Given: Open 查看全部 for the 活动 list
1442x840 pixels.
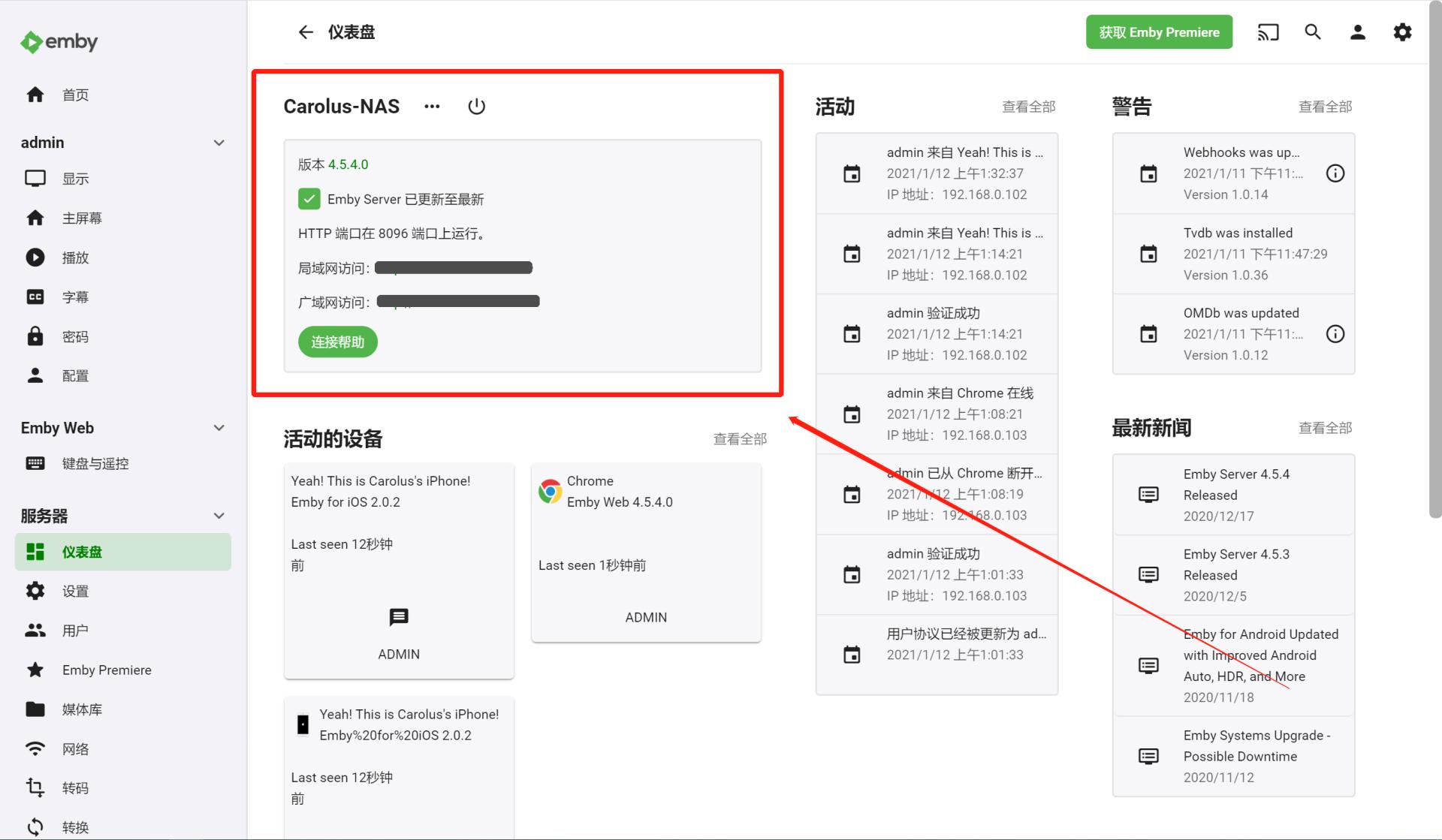Looking at the screenshot, I should (x=1027, y=107).
